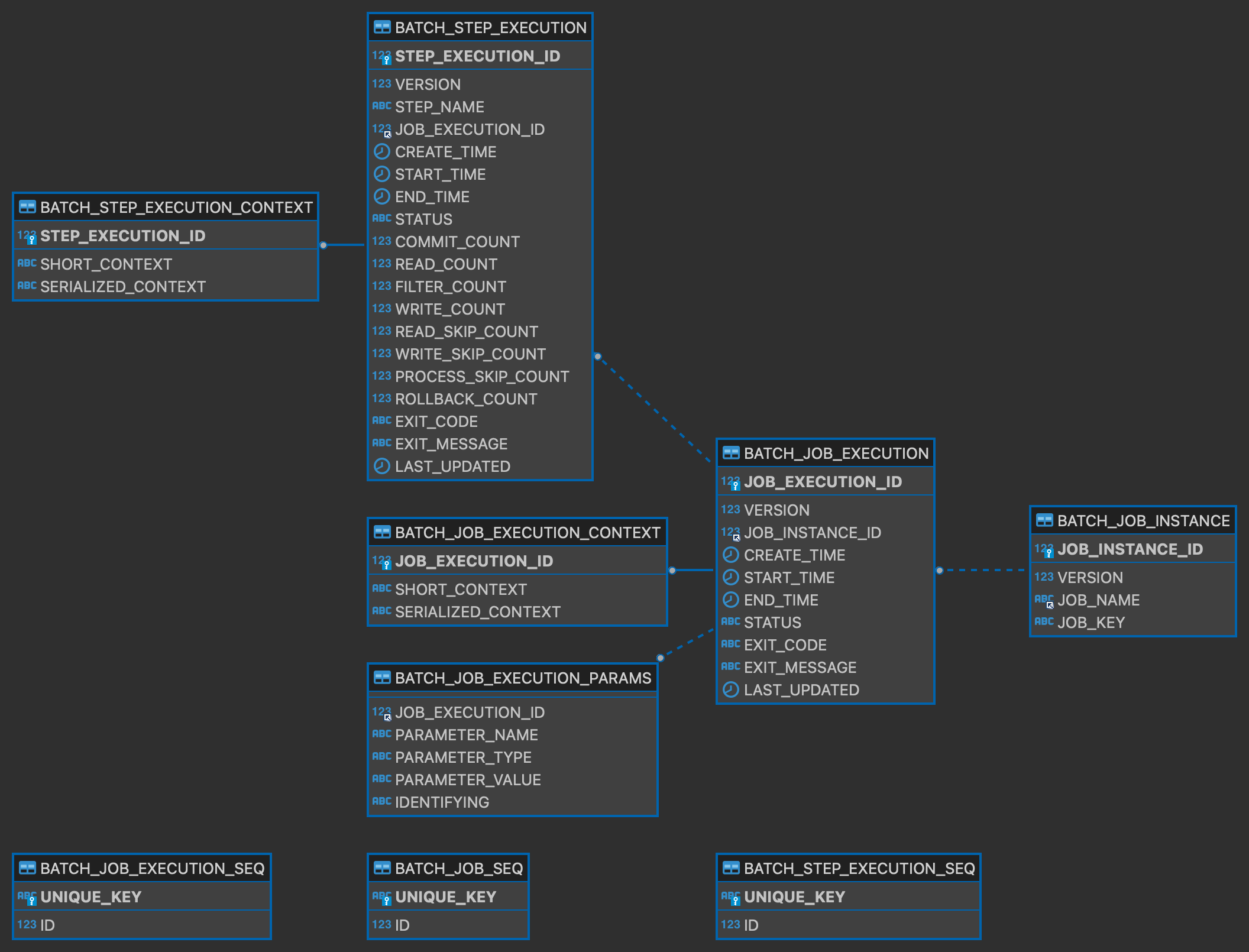Click ABC type icon beside JOB_KEY

coord(1044,622)
